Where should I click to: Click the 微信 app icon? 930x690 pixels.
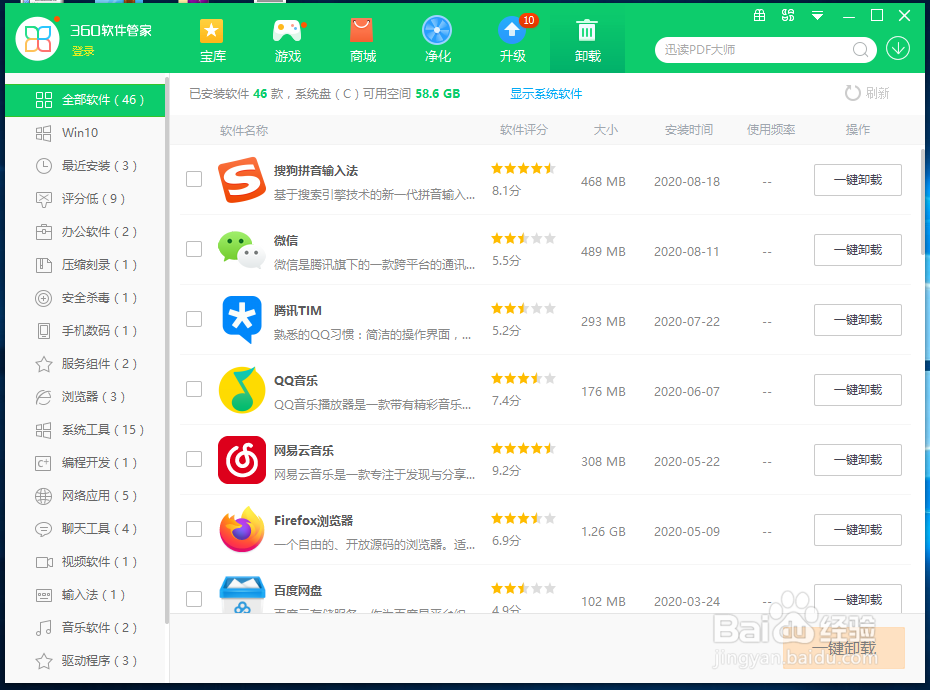(241, 250)
